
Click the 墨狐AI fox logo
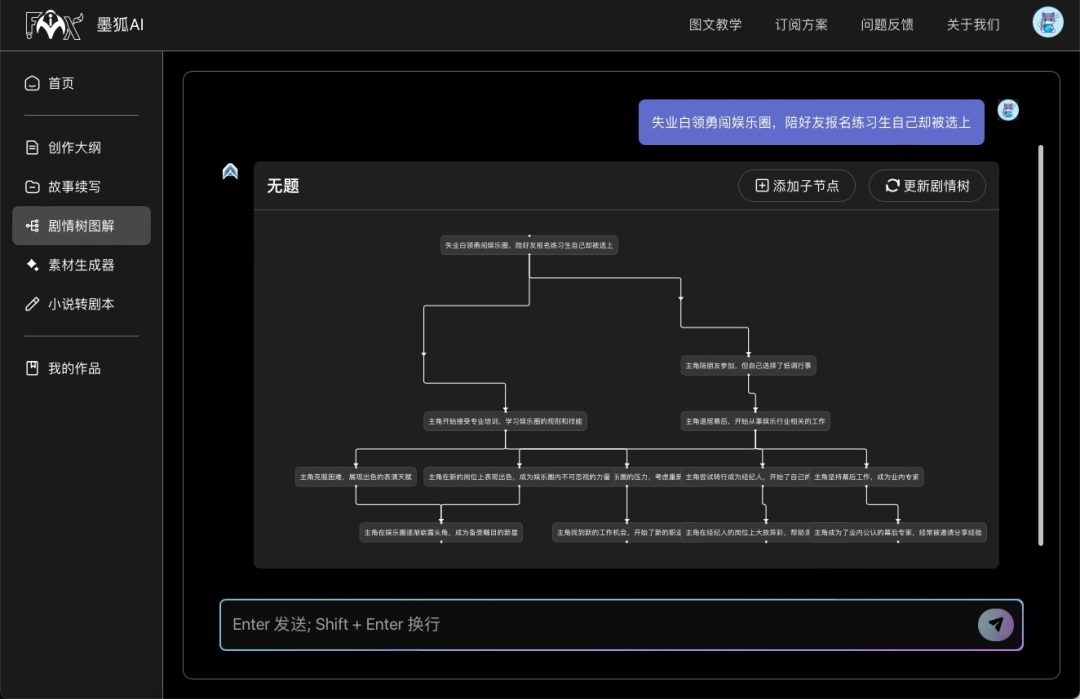click(53, 24)
